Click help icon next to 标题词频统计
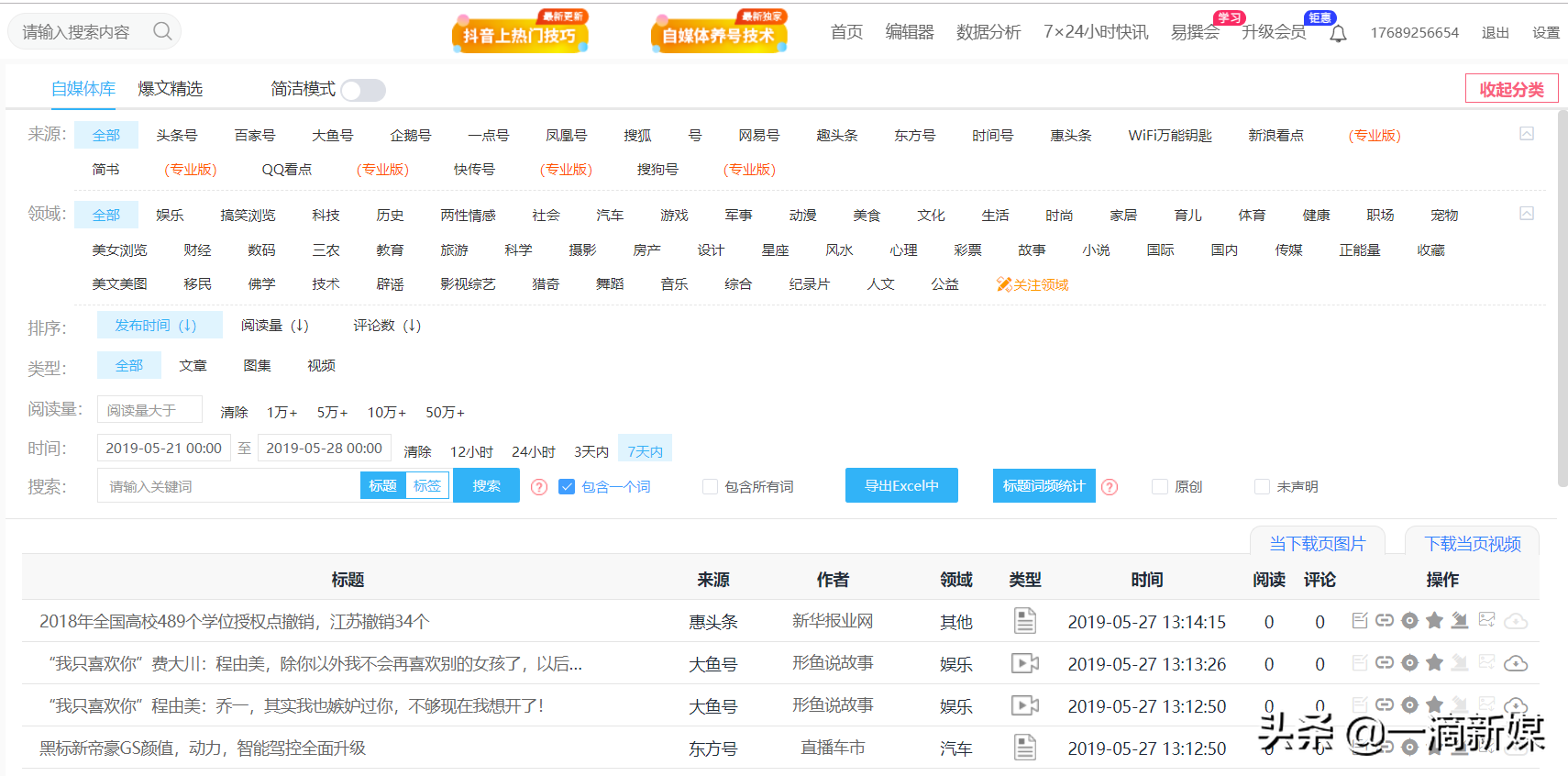The width and height of the screenshot is (1568, 776). click(x=1110, y=487)
